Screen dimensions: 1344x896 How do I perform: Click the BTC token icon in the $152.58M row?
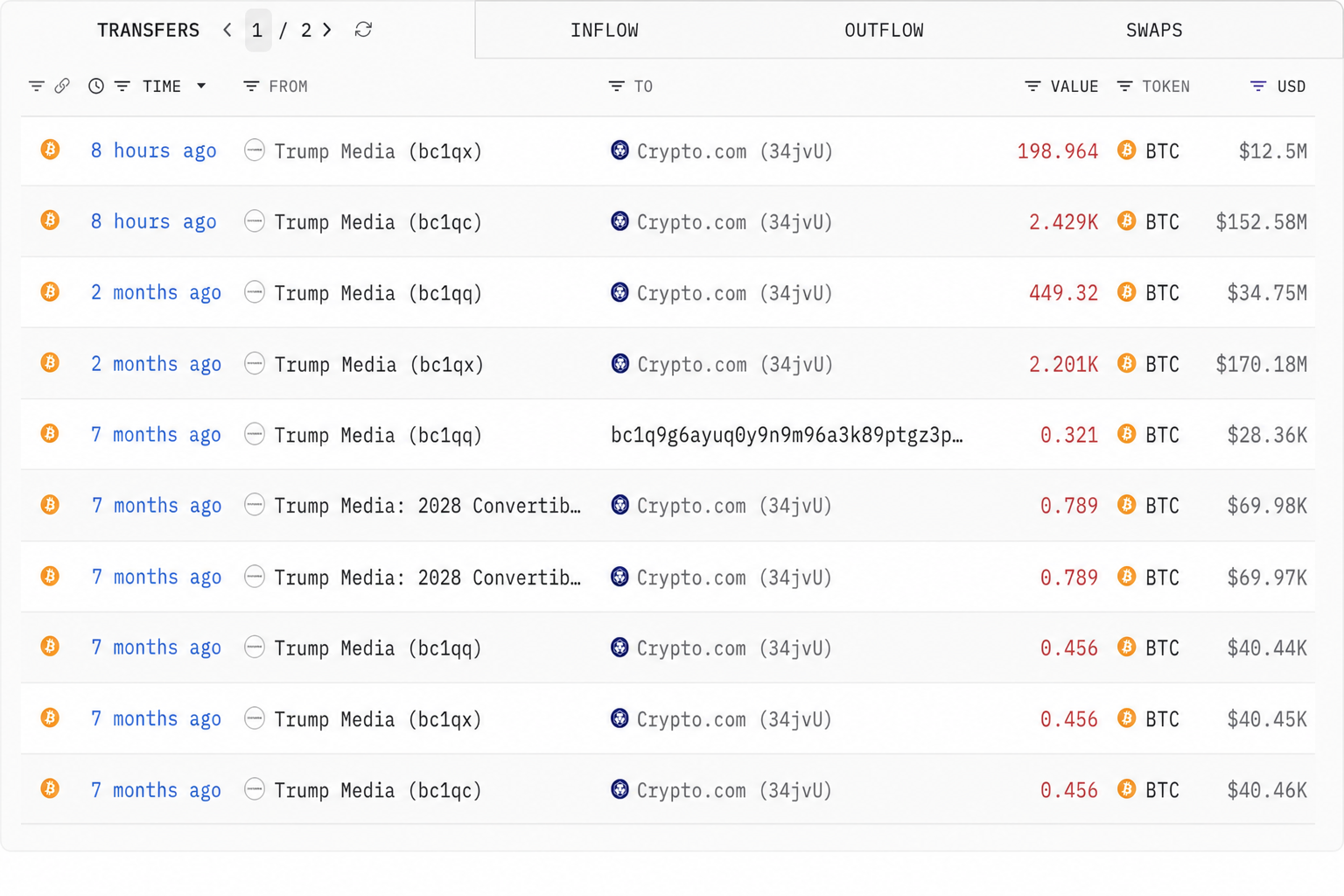coord(1127,220)
